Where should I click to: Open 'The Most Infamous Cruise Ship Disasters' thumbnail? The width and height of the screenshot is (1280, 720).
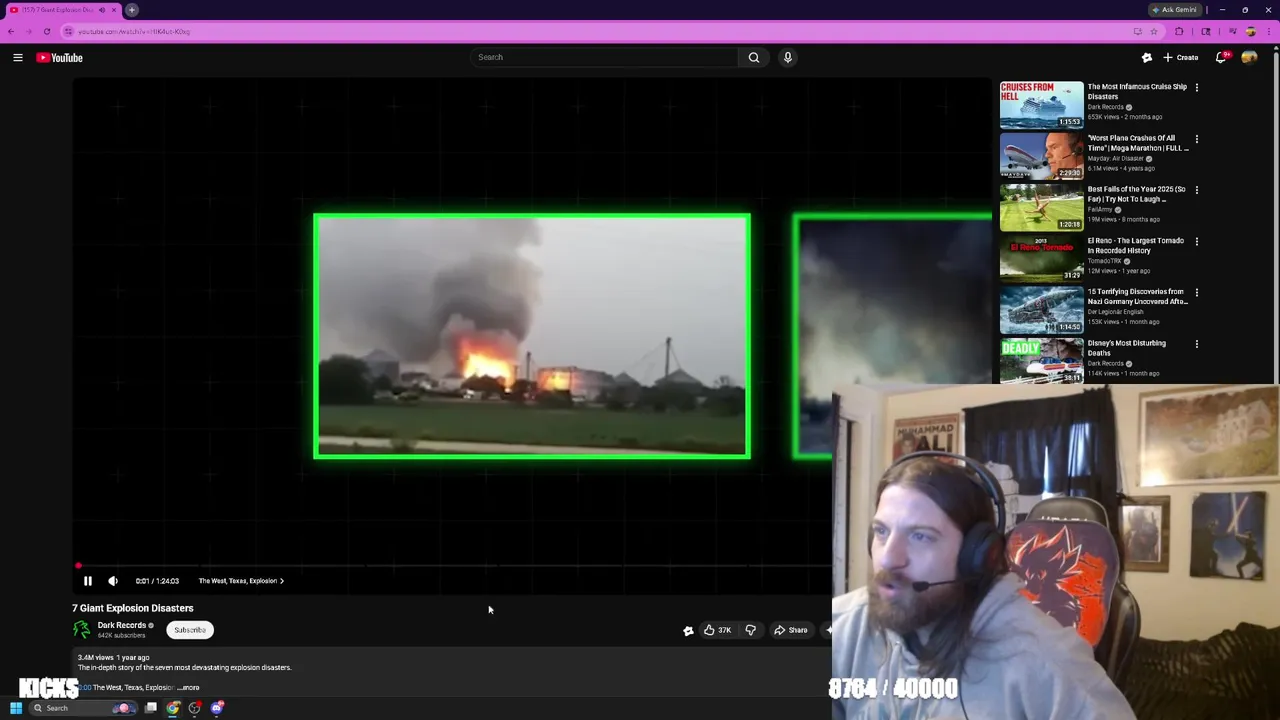(x=1041, y=104)
